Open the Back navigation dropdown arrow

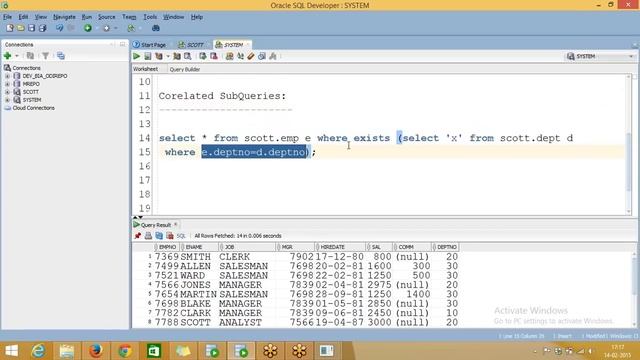[x=97, y=28]
